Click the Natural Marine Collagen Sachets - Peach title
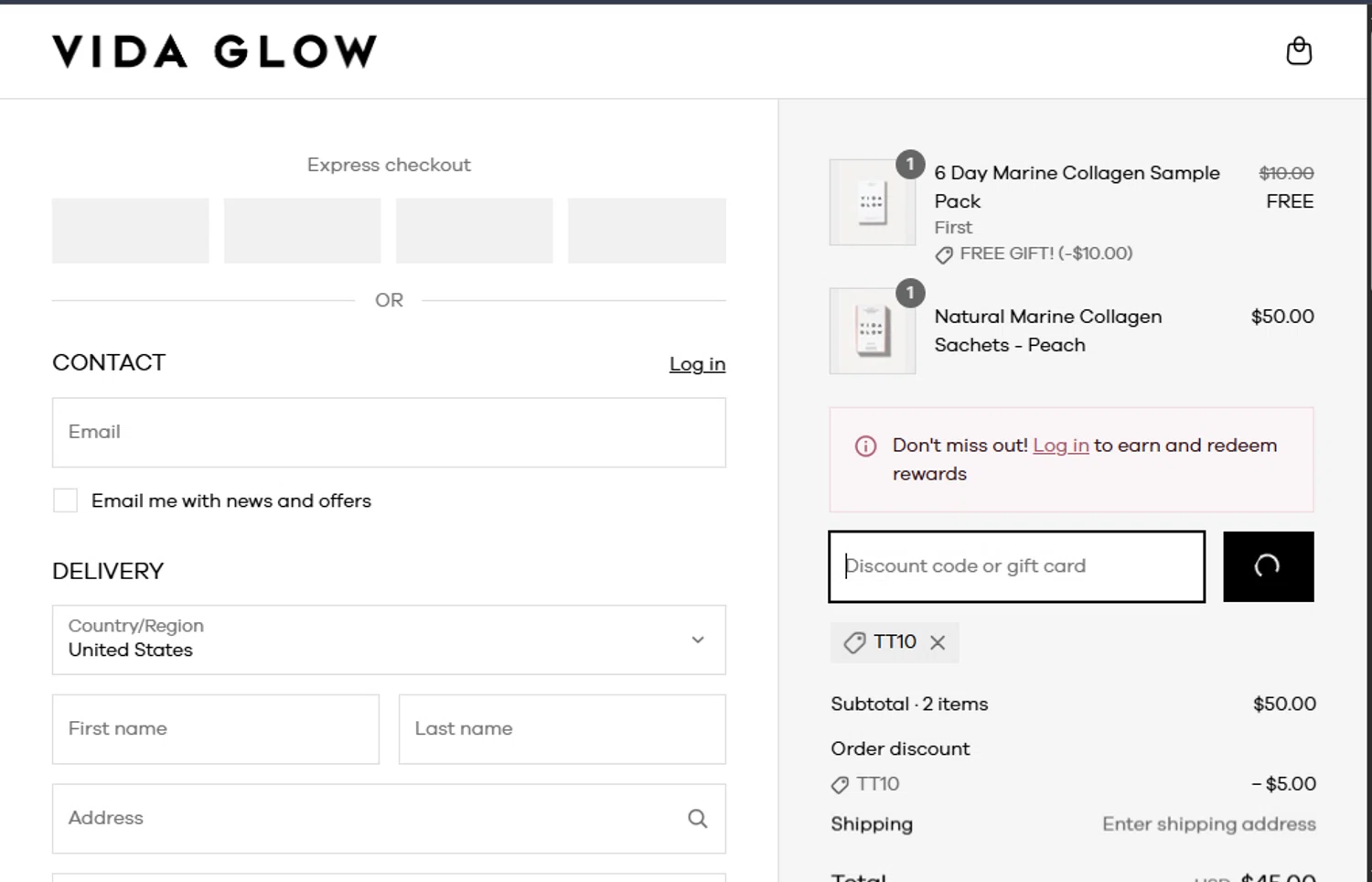The height and width of the screenshot is (882, 1372). (x=1048, y=330)
